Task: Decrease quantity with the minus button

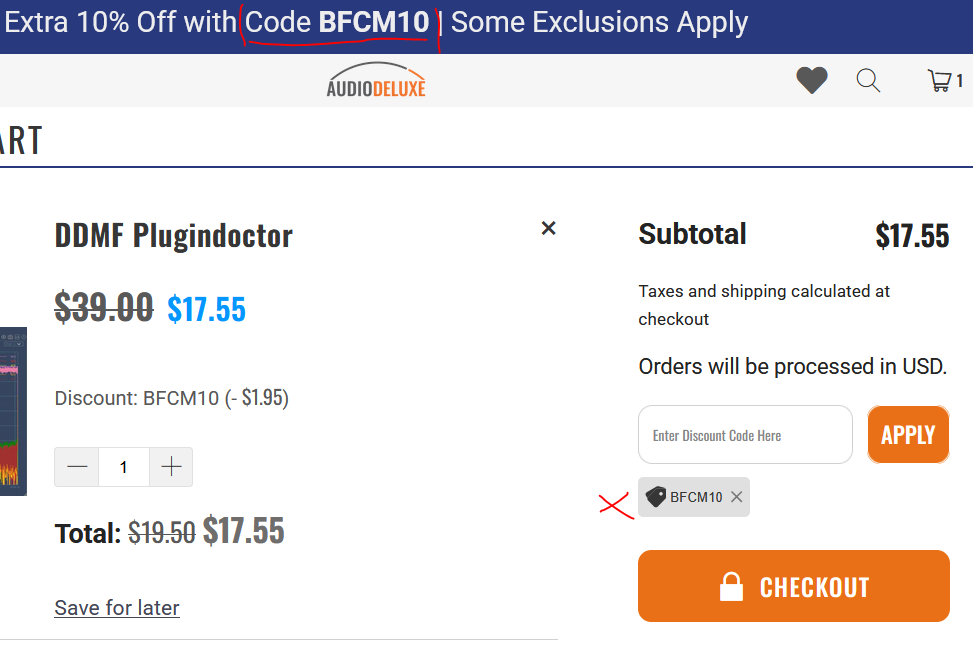Action: click(77, 467)
